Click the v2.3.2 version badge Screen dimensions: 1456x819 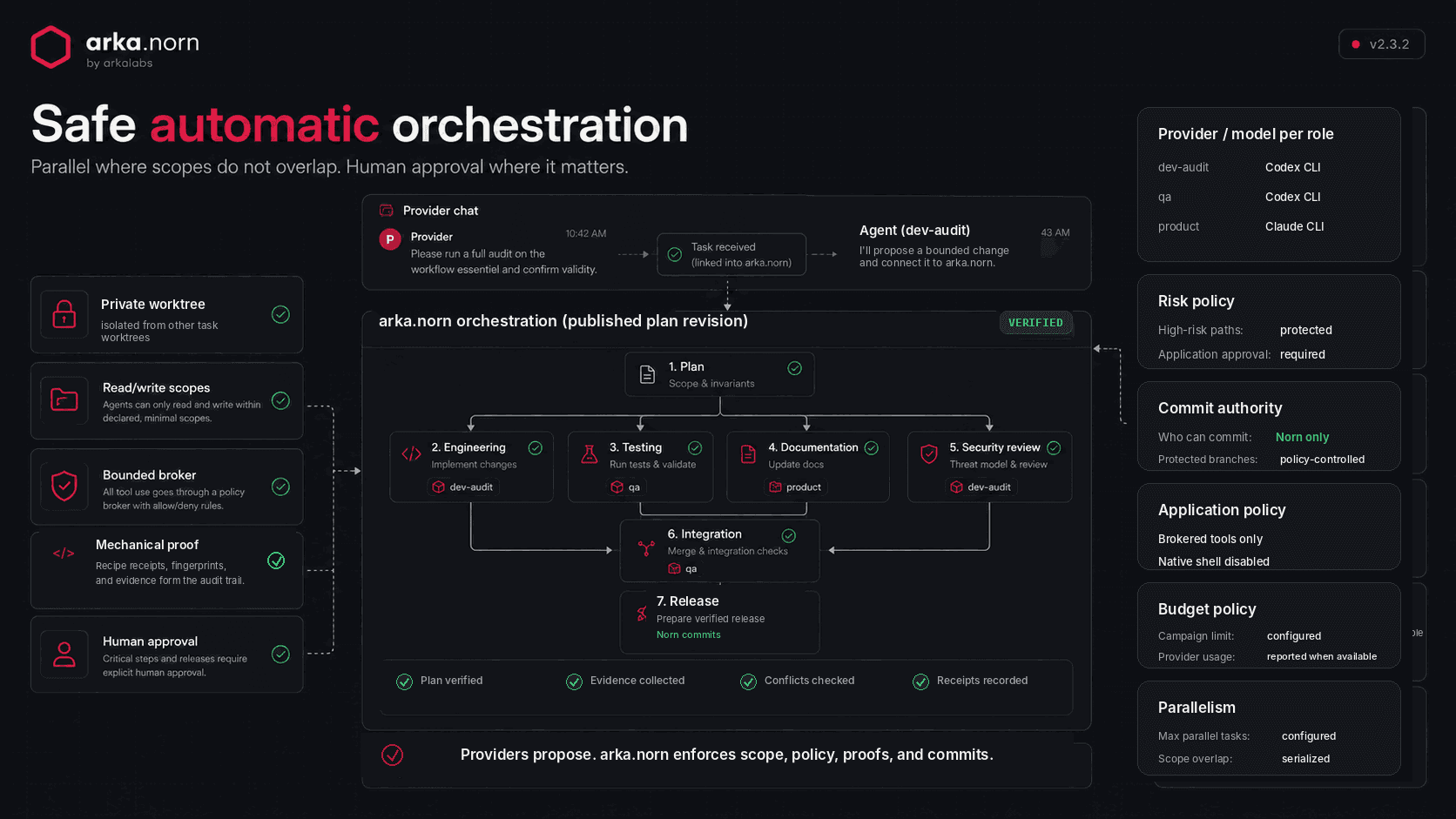pos(1381,44)
